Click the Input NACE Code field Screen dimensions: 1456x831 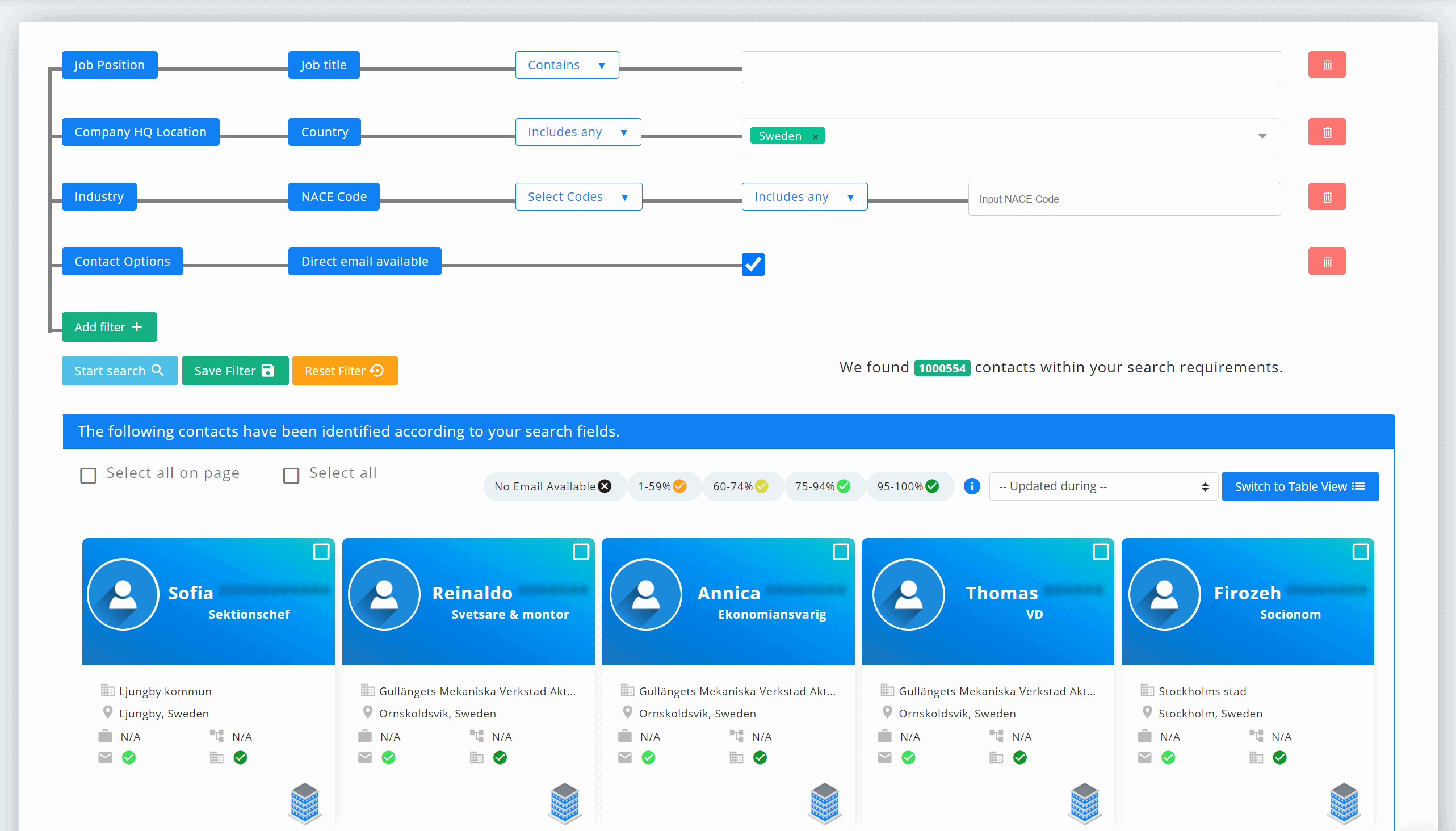click(x=1123, y=199)
